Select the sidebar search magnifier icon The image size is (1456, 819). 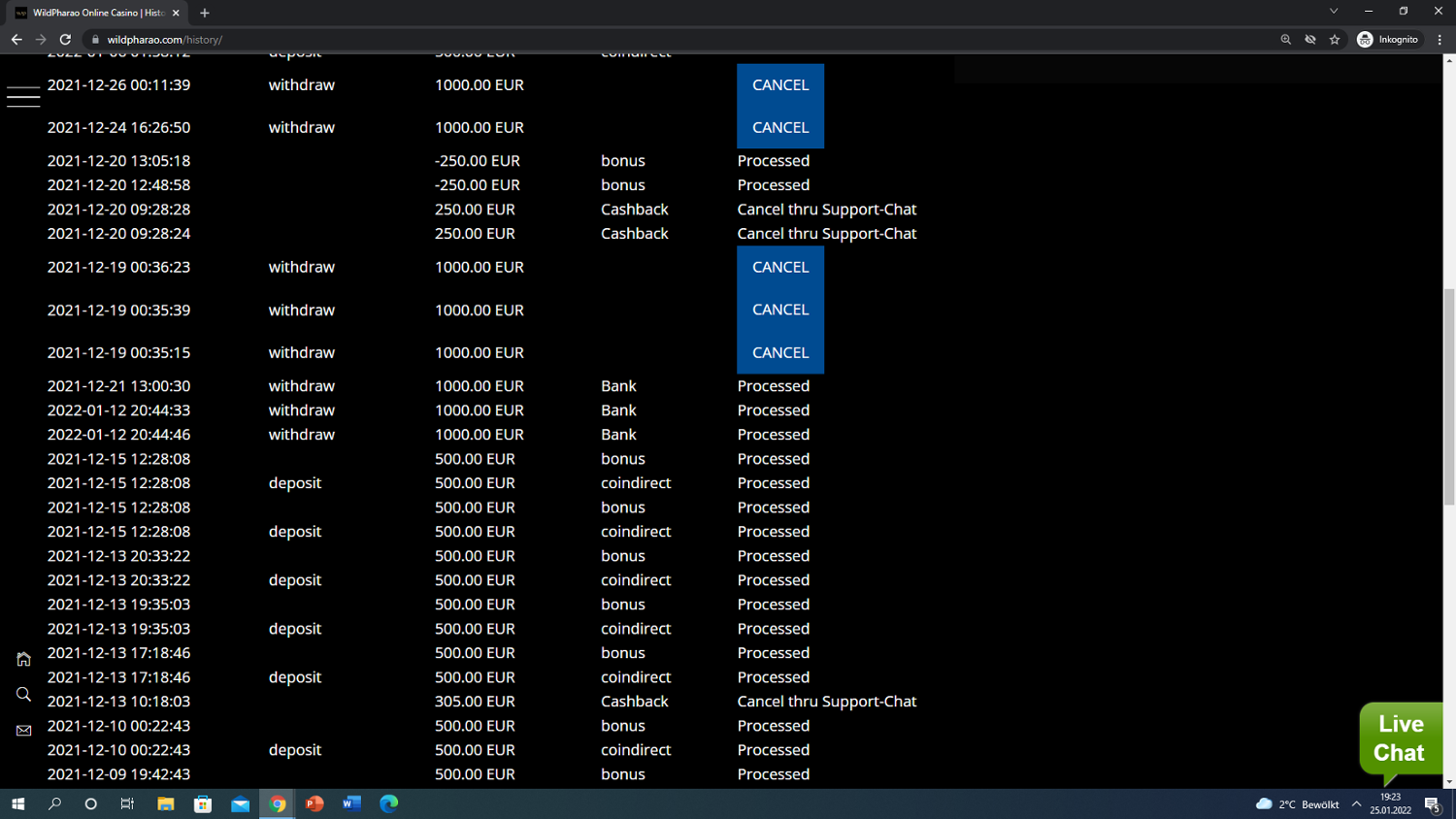[x=22, y=694]
